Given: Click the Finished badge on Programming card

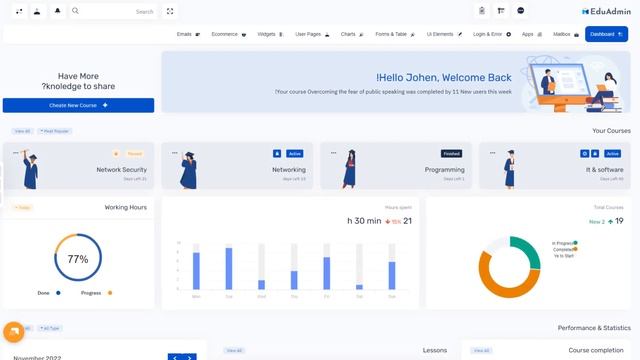Looking at the screenshot, I should (451, 153).
